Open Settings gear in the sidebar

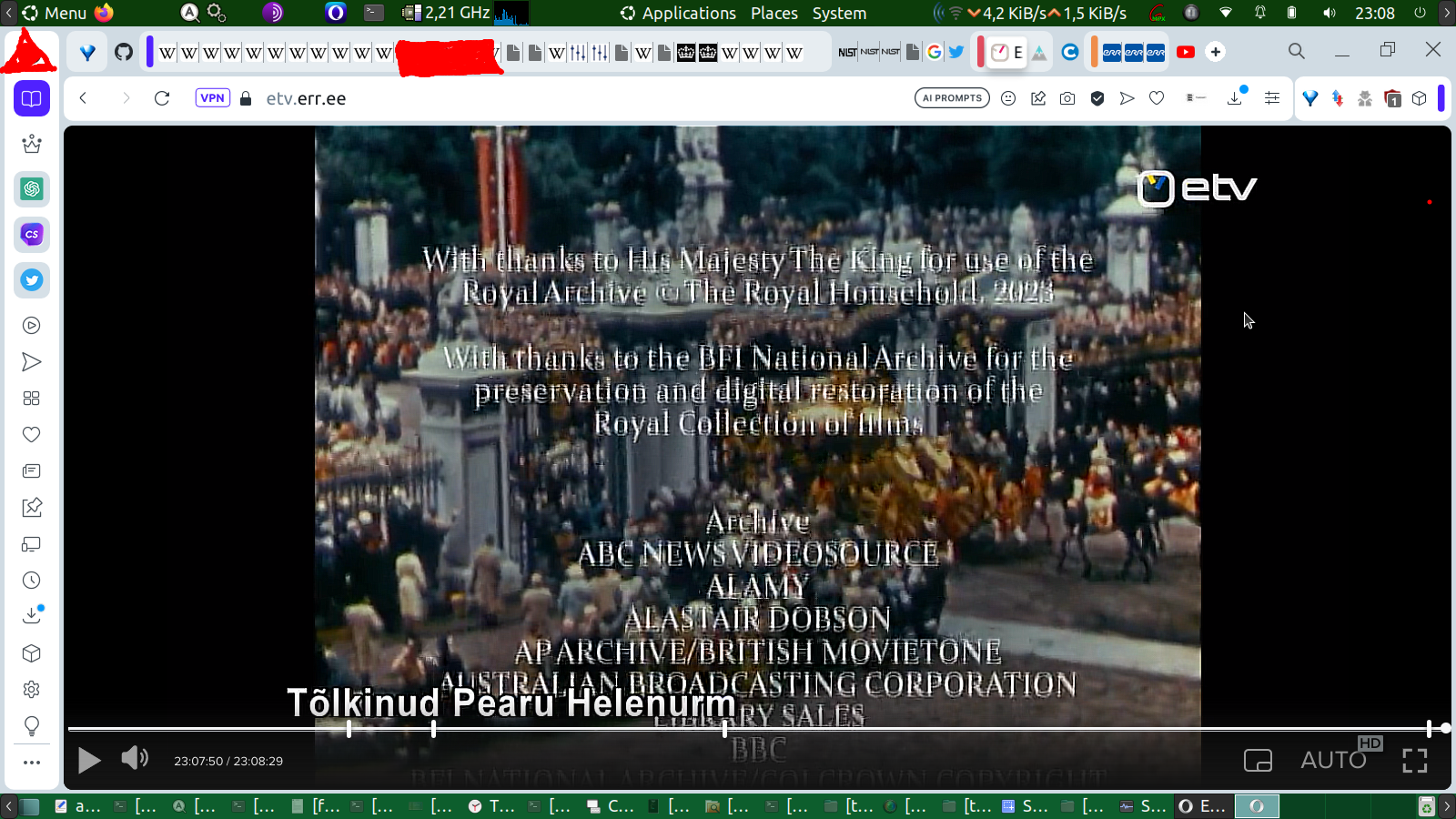[x=32, y=690]
